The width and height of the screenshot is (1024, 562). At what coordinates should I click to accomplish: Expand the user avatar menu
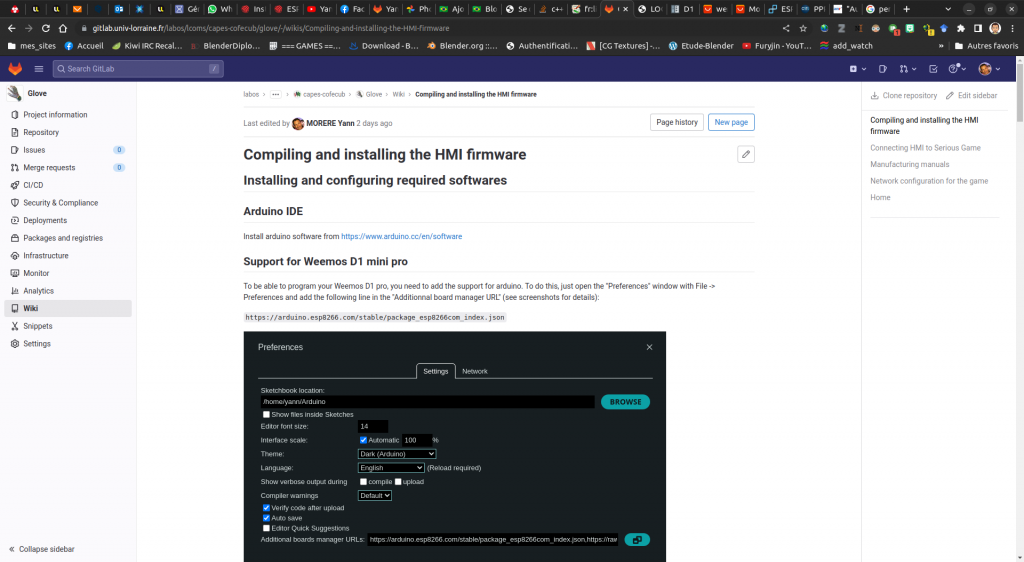pyautogui.click(x=988, y=69)
